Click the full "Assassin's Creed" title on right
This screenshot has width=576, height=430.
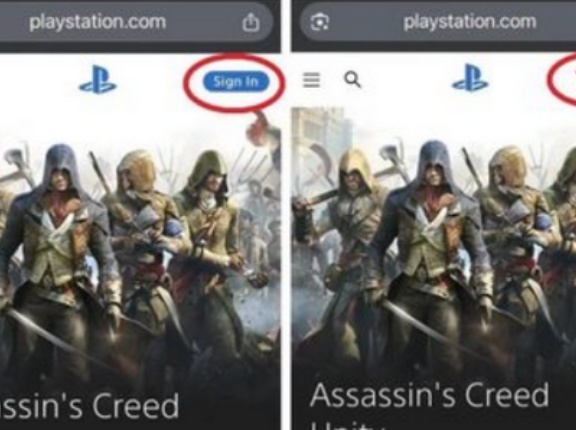[429, 395]
